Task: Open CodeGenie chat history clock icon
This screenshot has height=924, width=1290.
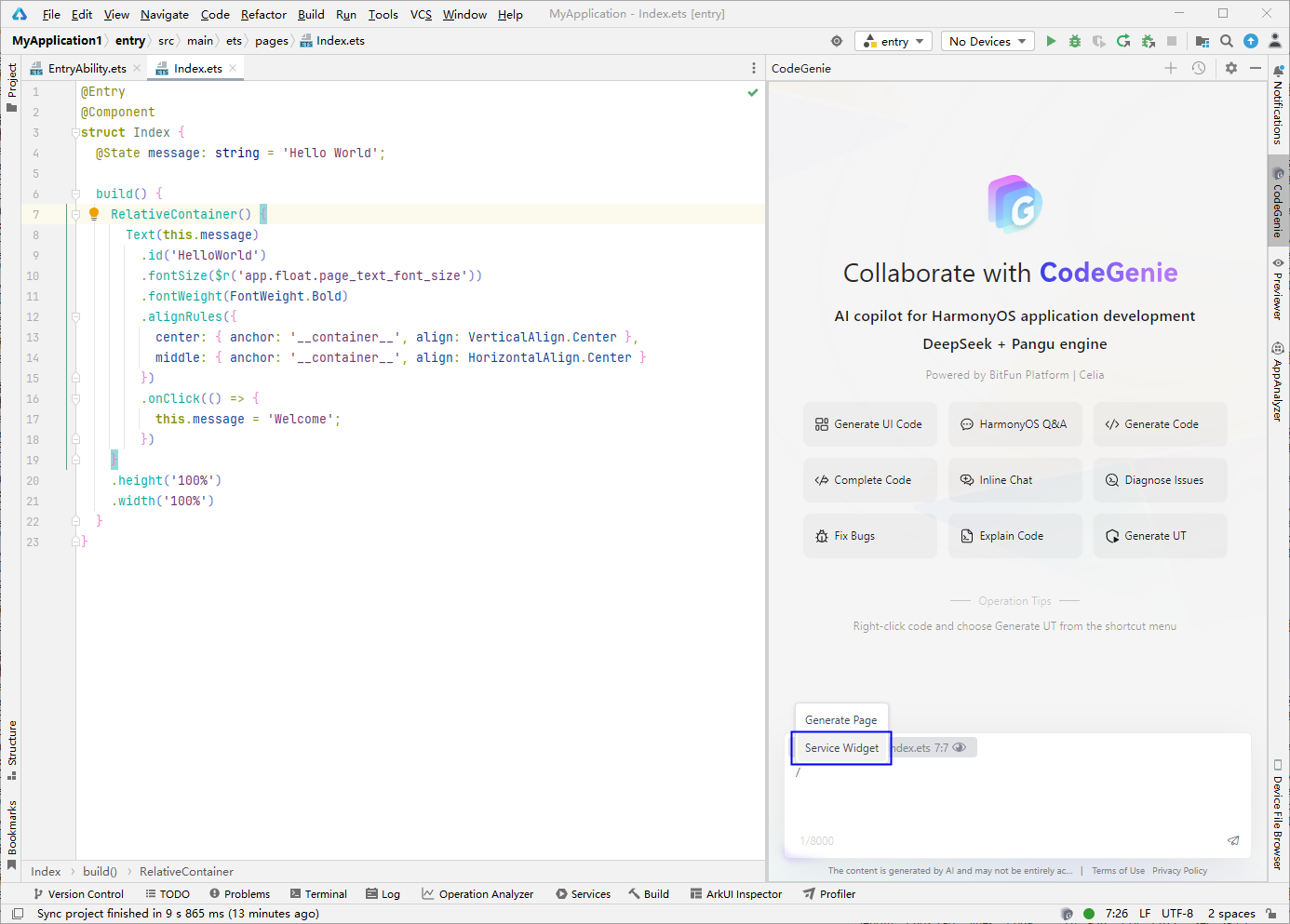Action: point(1198,67)
